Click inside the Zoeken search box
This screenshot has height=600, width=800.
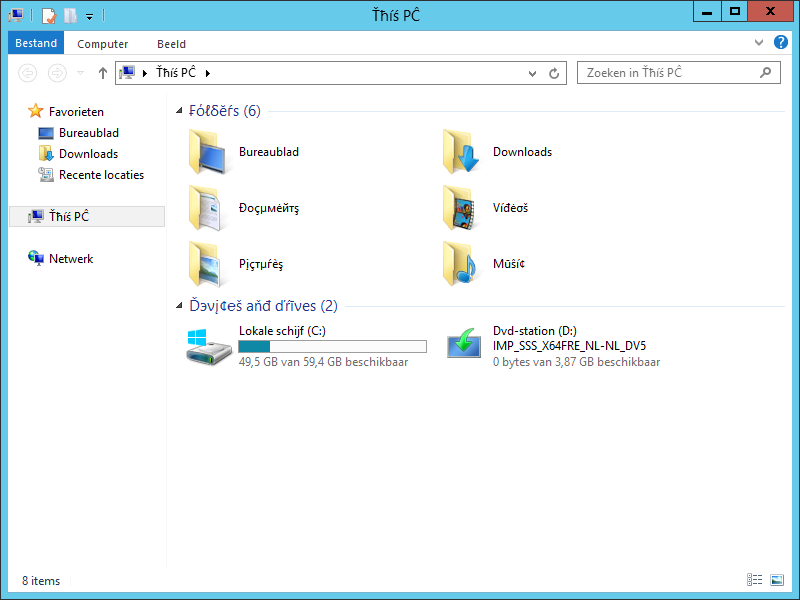[670, 72]
